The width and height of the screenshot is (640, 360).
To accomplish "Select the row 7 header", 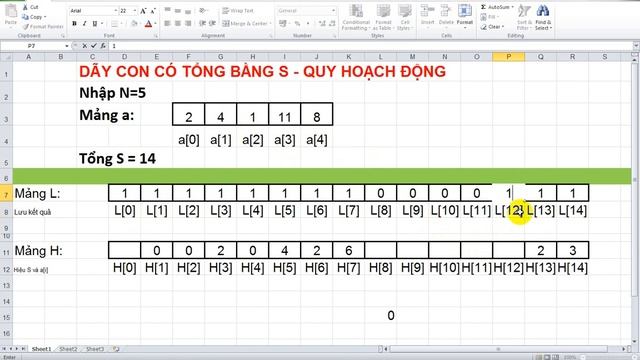I will click(x=6, y=193).
